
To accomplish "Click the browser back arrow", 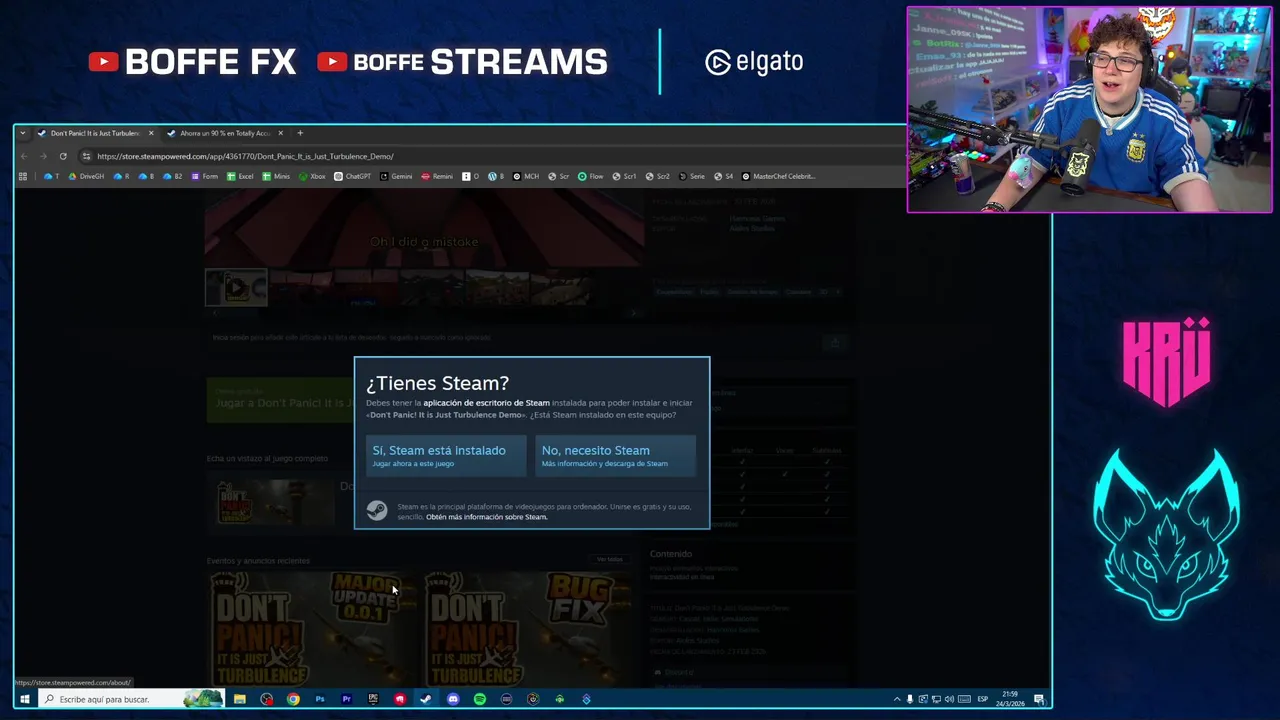I will click(24, 156).
